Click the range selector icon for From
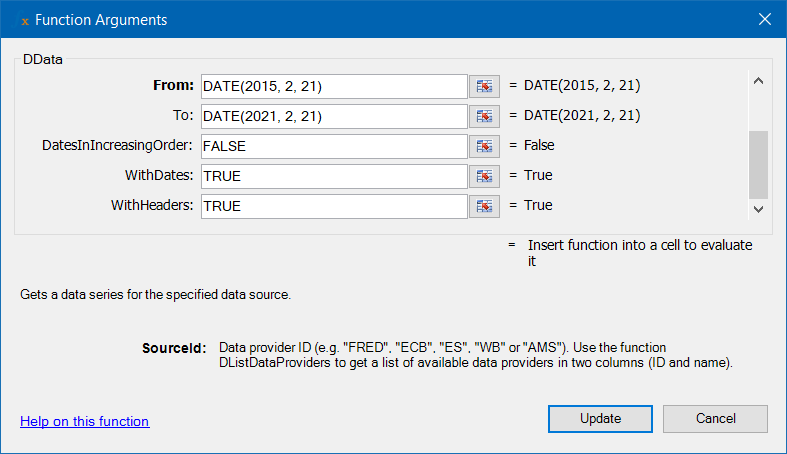This screenshot has height=454, width=787. [484, 86]
